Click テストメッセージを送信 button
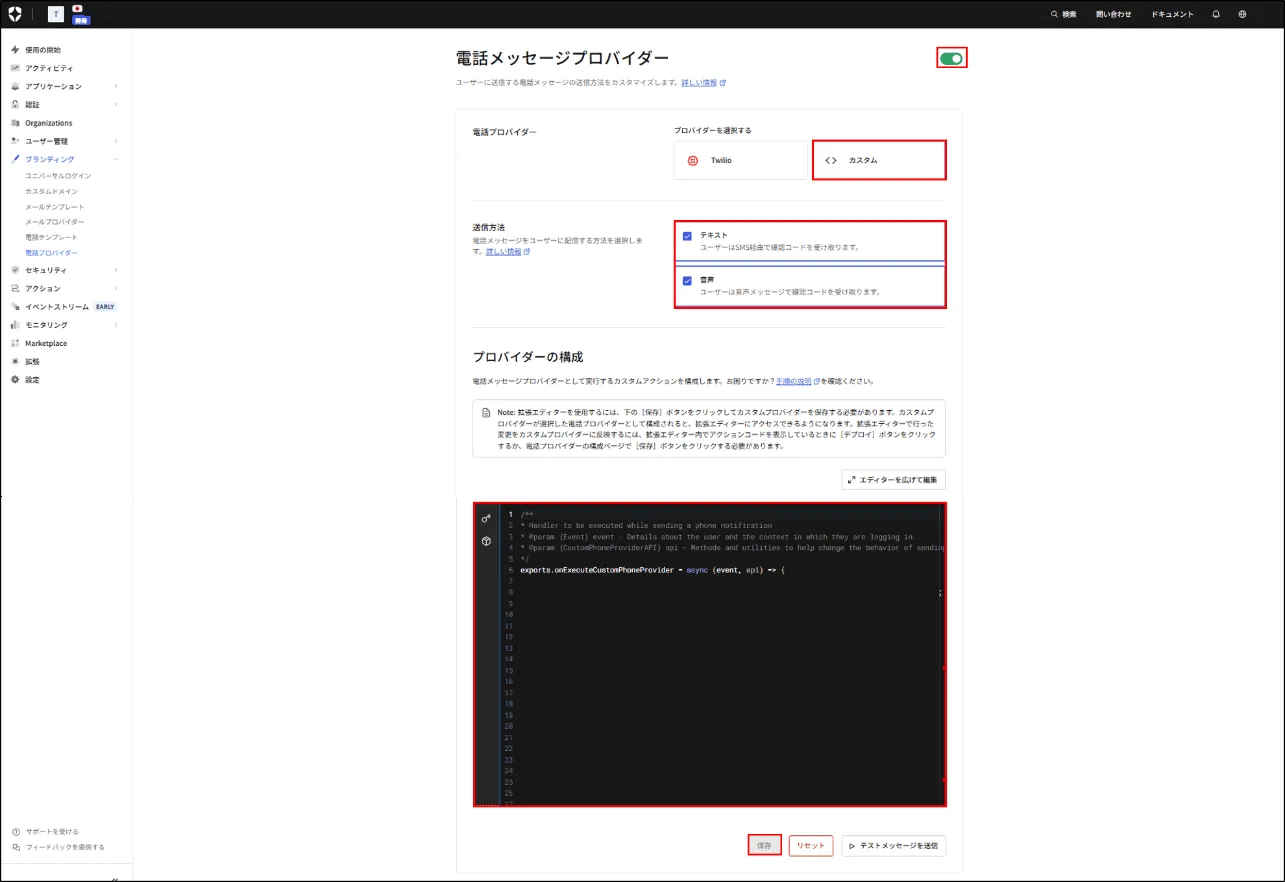 893,845
